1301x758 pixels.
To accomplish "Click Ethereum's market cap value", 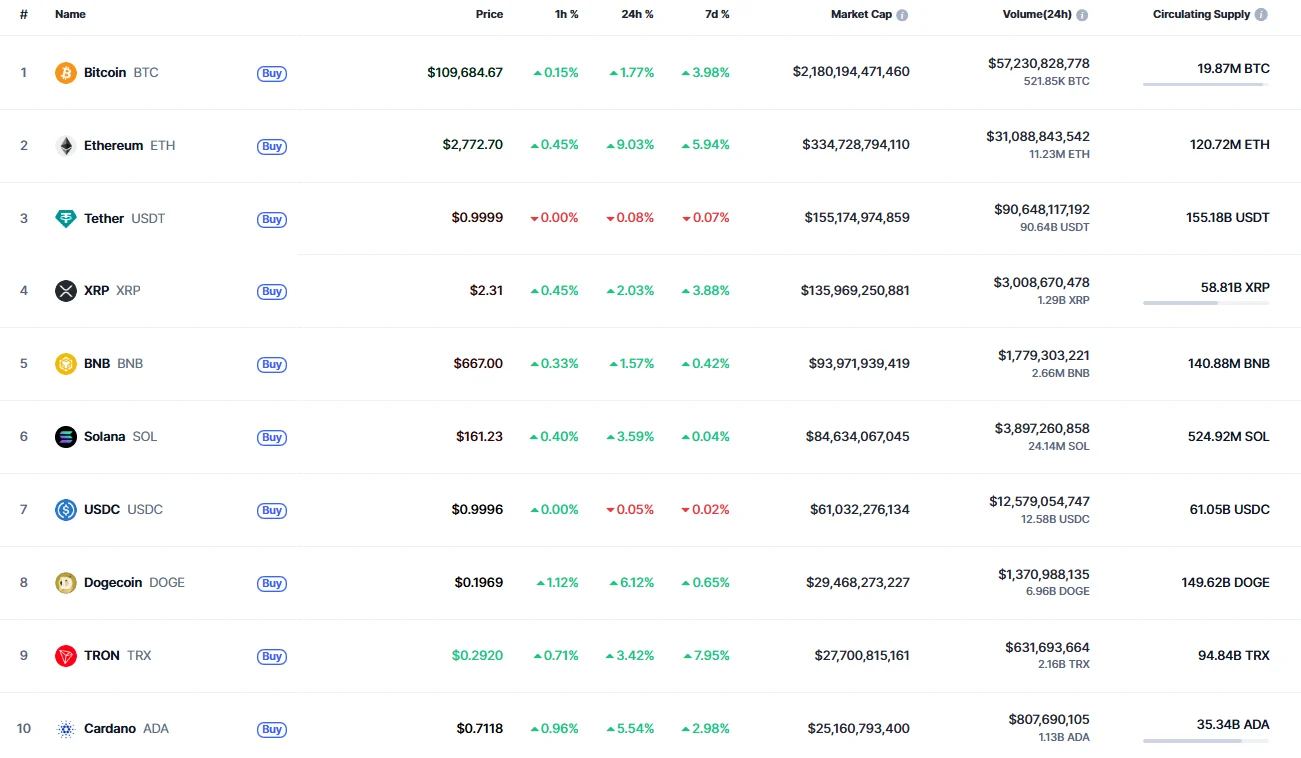I will click(855, 145).
